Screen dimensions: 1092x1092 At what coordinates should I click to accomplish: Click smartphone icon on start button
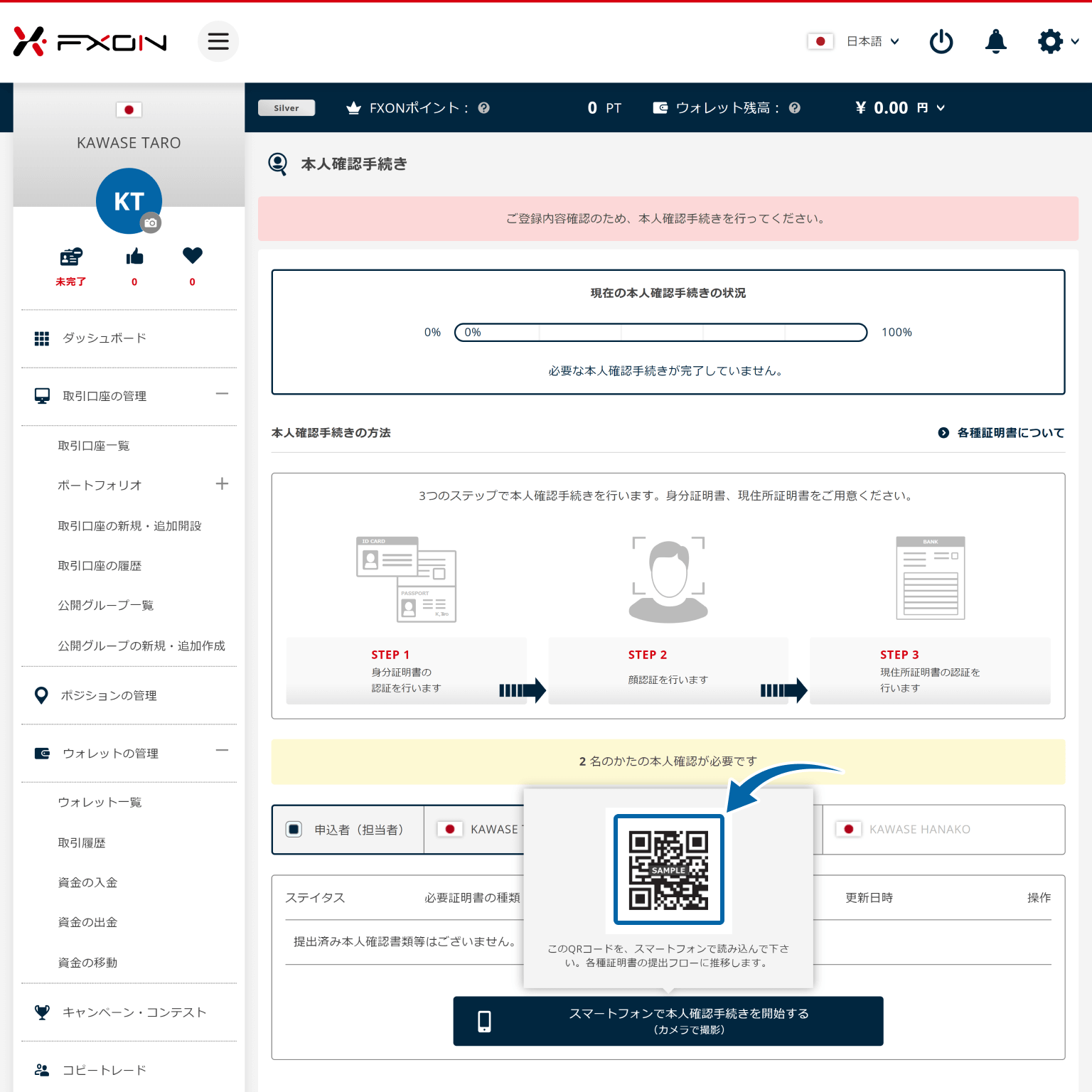coord(484,1021)
